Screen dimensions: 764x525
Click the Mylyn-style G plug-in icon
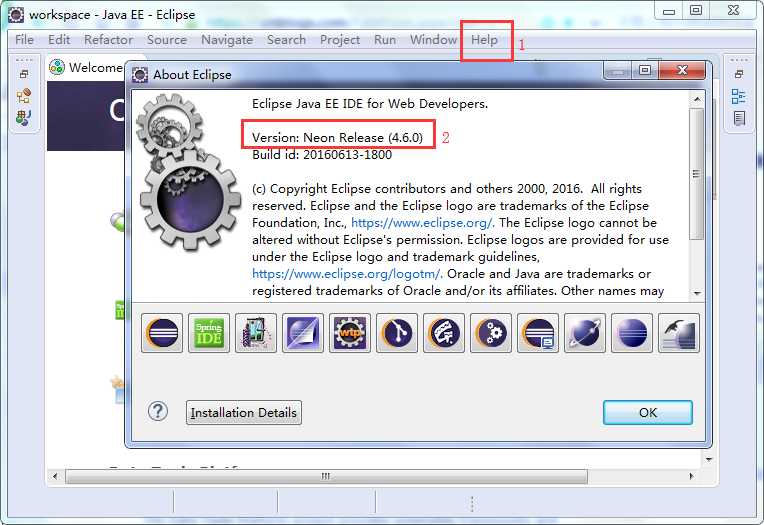(x=444, y=333)
